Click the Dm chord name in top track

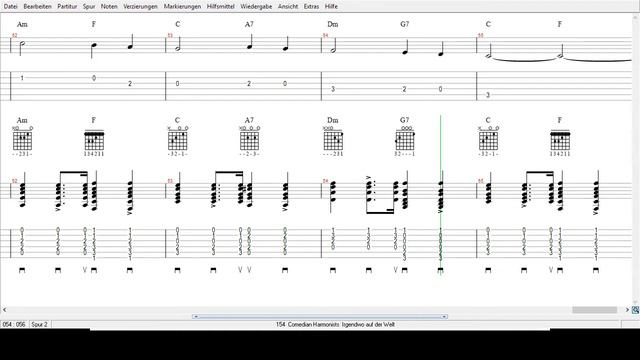coord(333,24)
